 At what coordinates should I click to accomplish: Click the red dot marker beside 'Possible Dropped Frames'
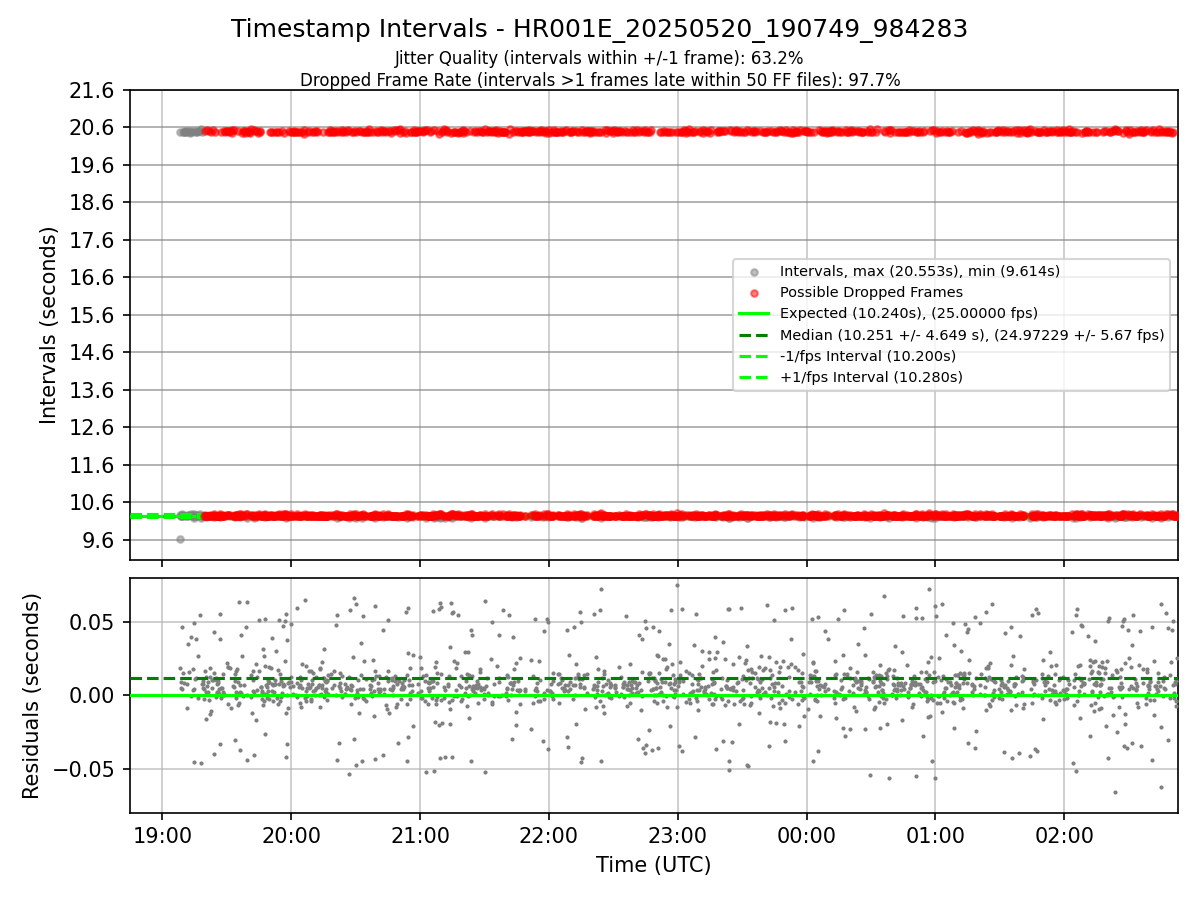click(754, 293)
